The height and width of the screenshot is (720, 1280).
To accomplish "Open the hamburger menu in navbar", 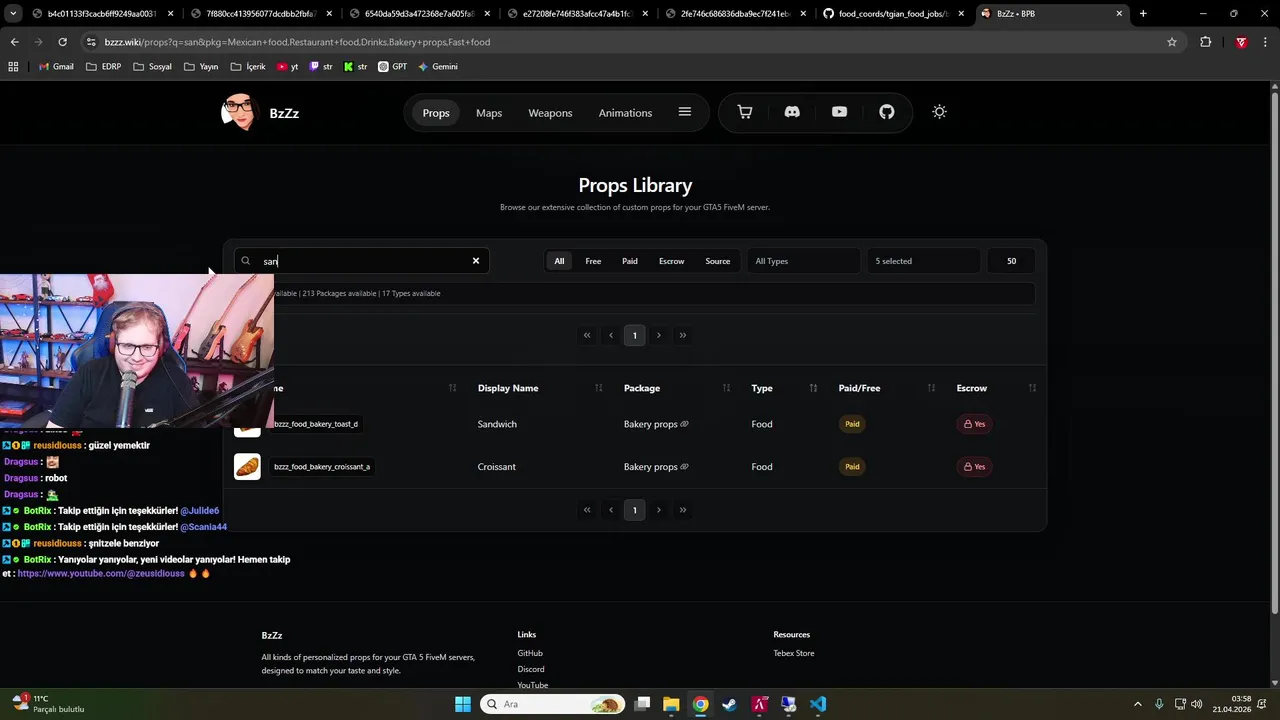I will [685, 112].
